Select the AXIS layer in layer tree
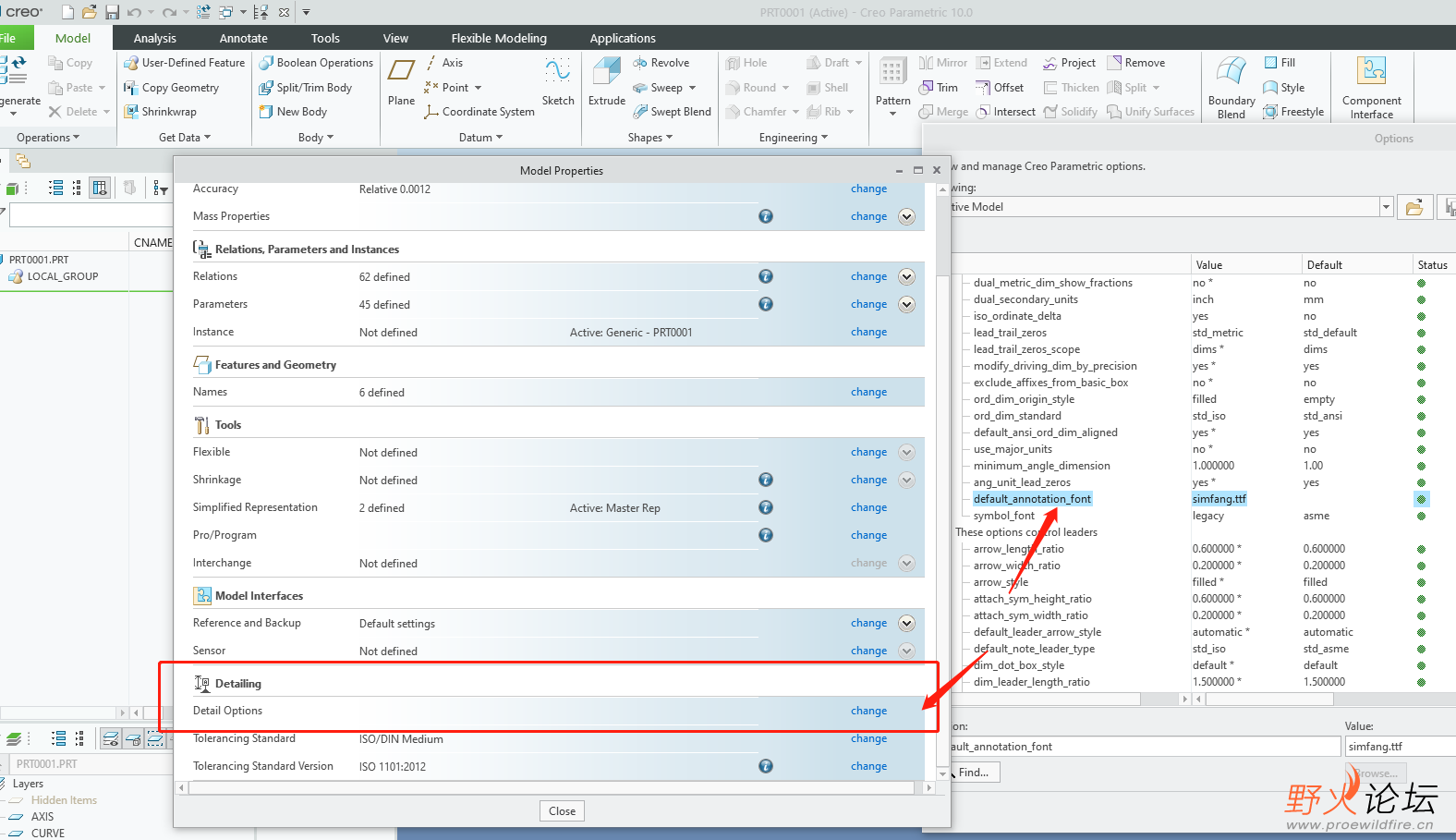Image resolution: width=1456 pixels, height=840 pixels. pyautogui.click(x=42, y=817)
